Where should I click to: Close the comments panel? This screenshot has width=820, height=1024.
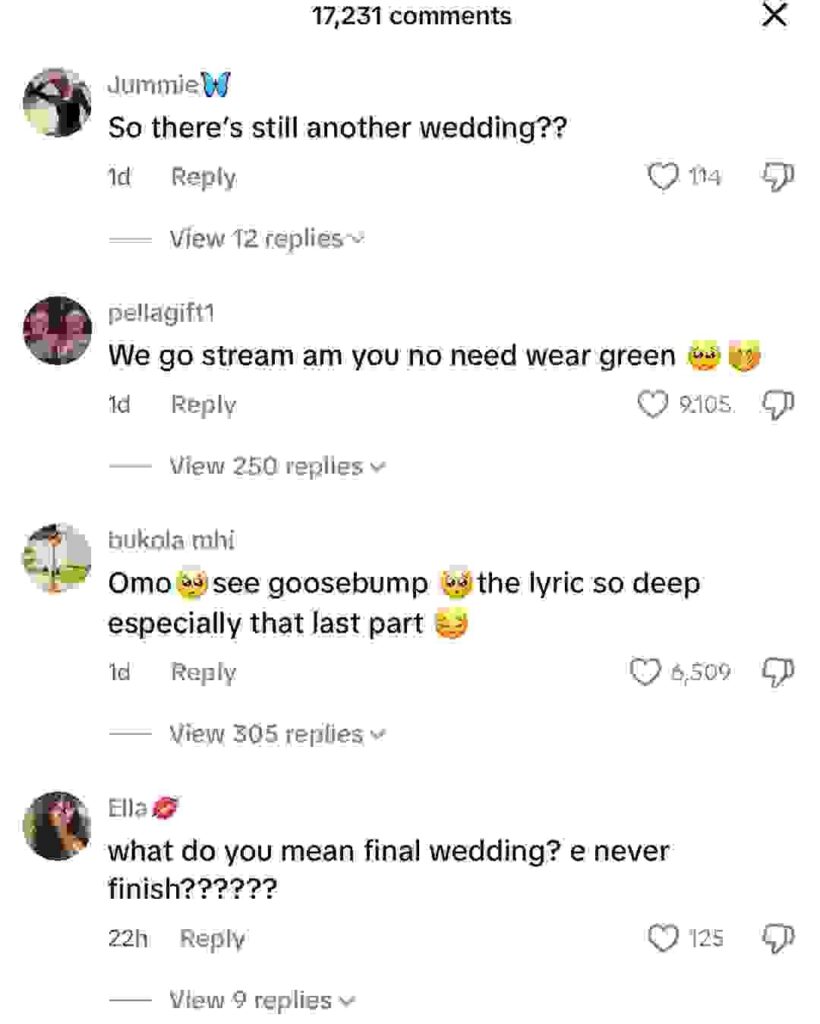coord(774,16)
